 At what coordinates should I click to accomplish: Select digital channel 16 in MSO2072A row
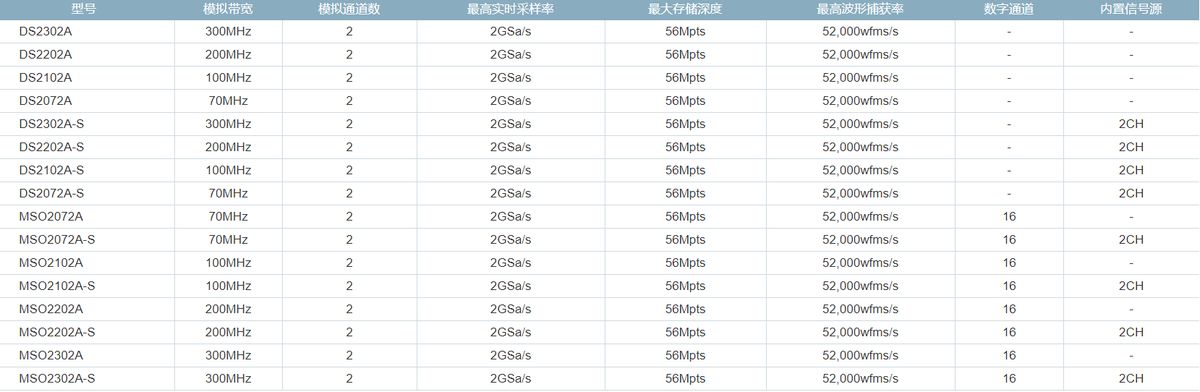[1009, 216]
